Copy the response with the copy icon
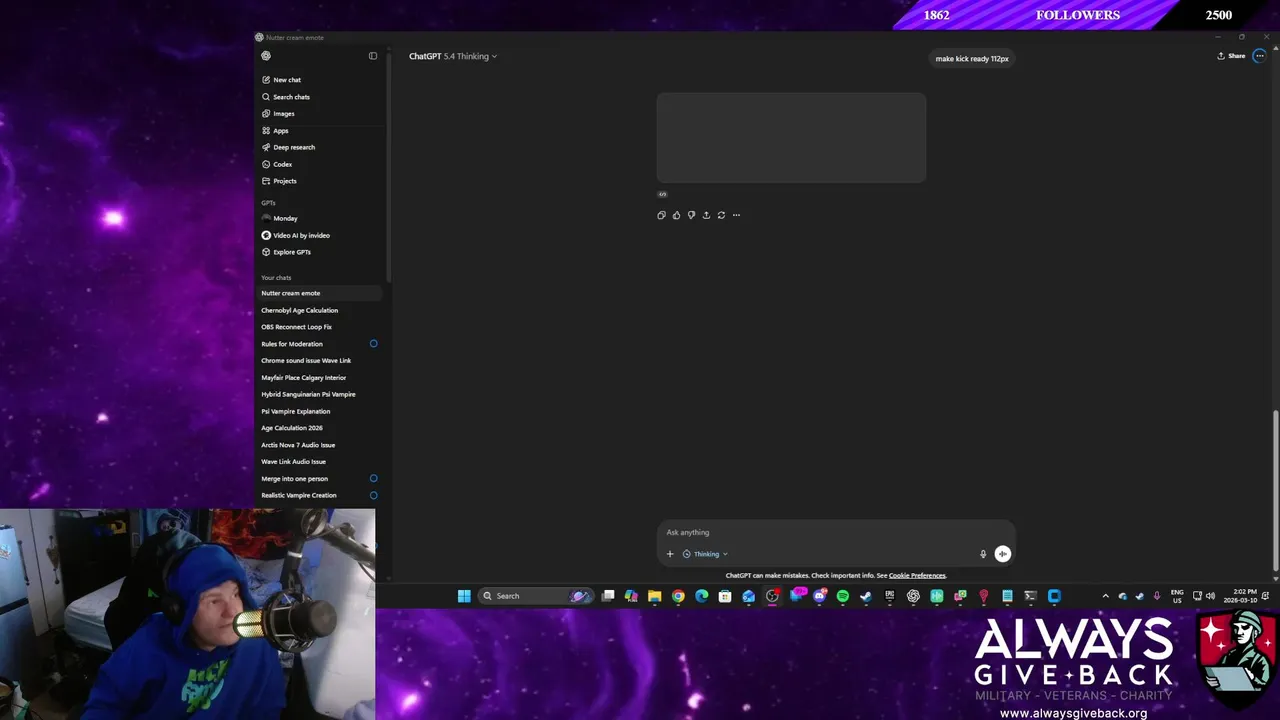 pyautogui.click(x=662, y=215)
